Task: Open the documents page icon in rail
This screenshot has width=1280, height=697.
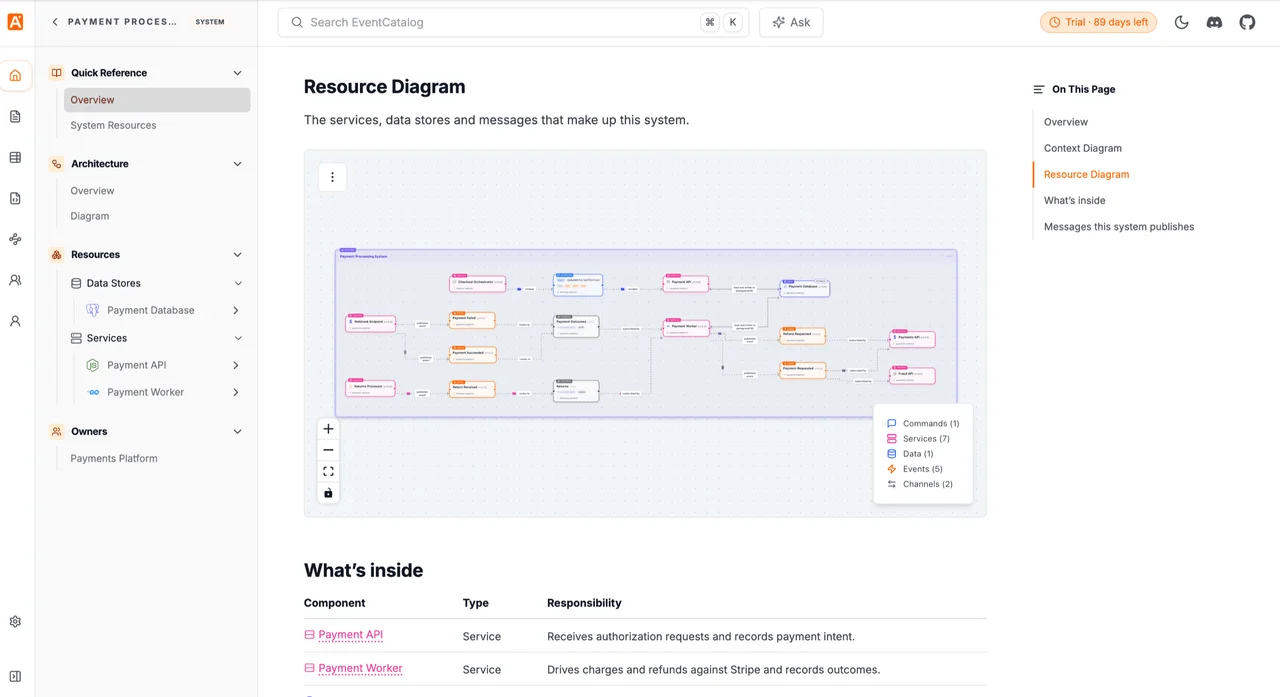Action: pos(15,117)
